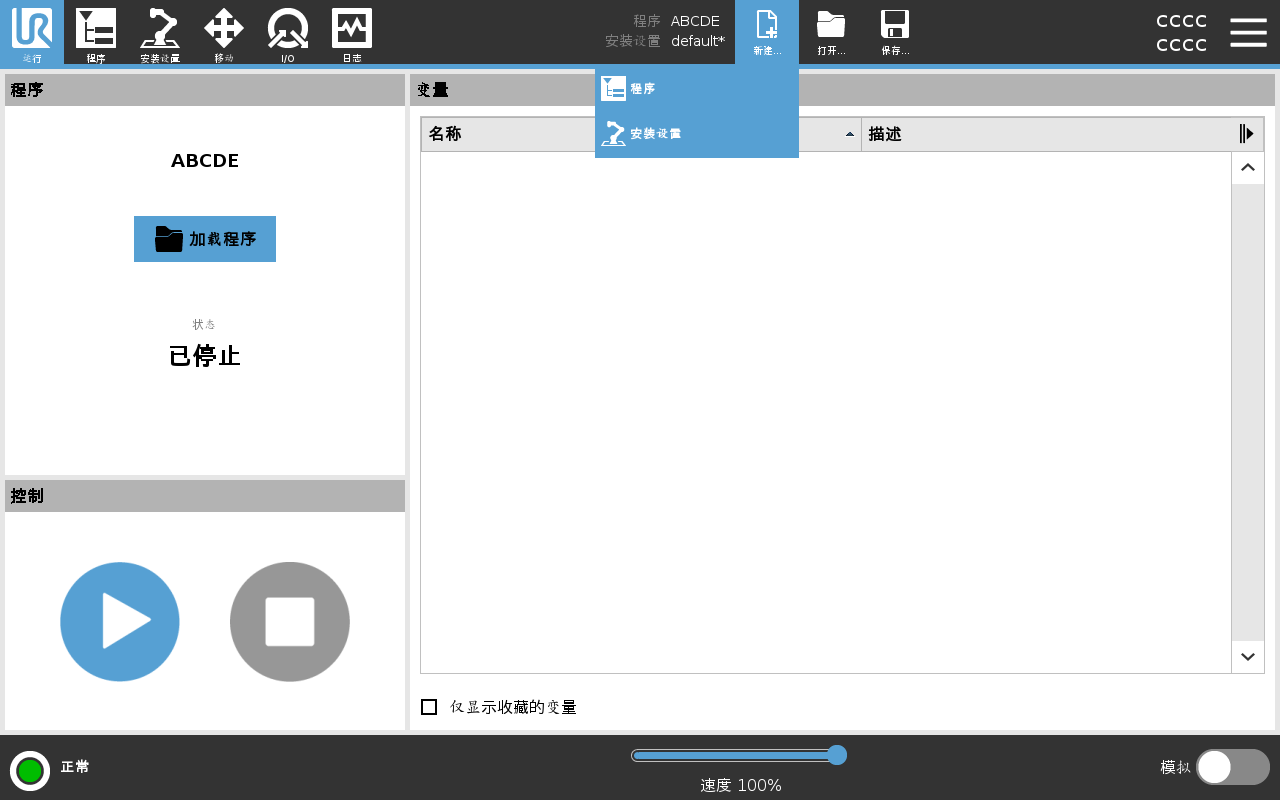Open the hamburger menu at top right
The height and width of the screenshot is (800, 1280).
tap(1248, 32)
